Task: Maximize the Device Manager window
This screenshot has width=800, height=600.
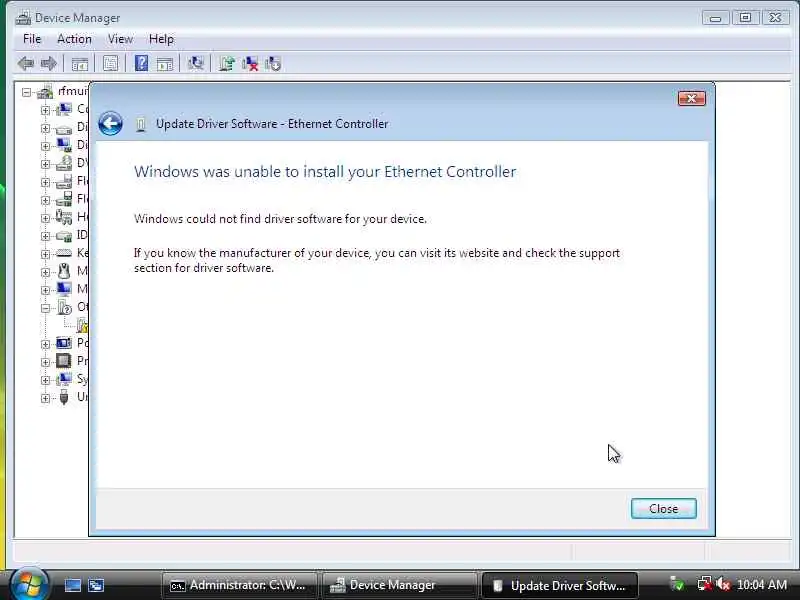Action: 745,18
